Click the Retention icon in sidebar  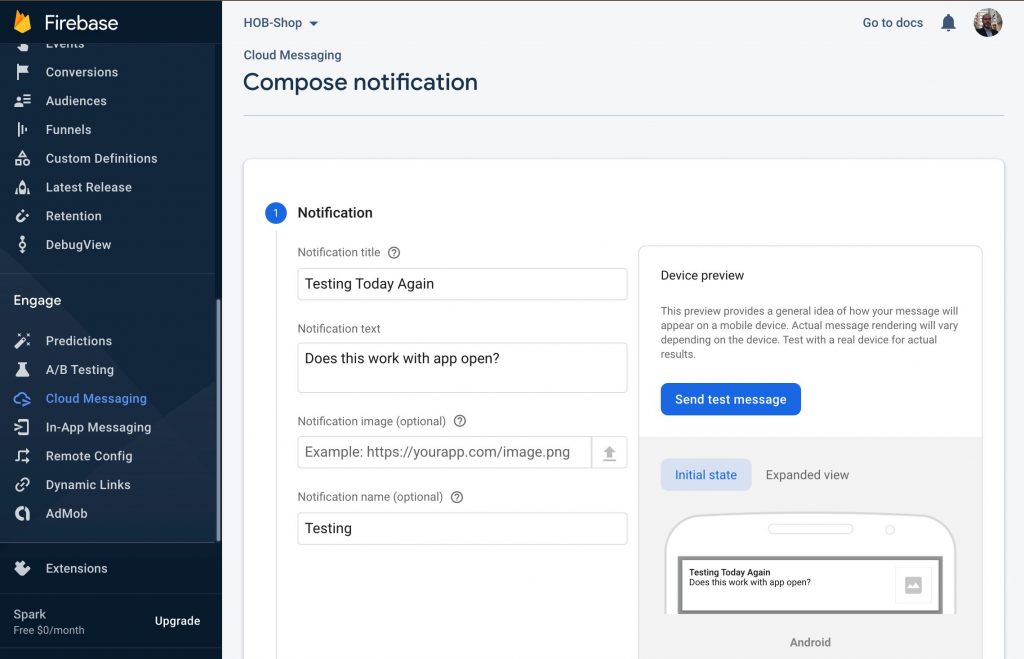click(x=22, y=216)
